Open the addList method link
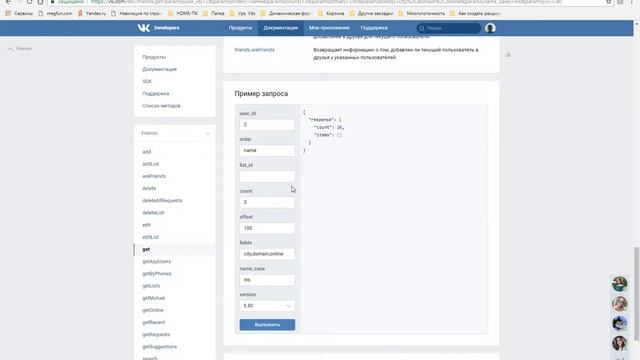 pyautogui.click(x=151, y=164)
